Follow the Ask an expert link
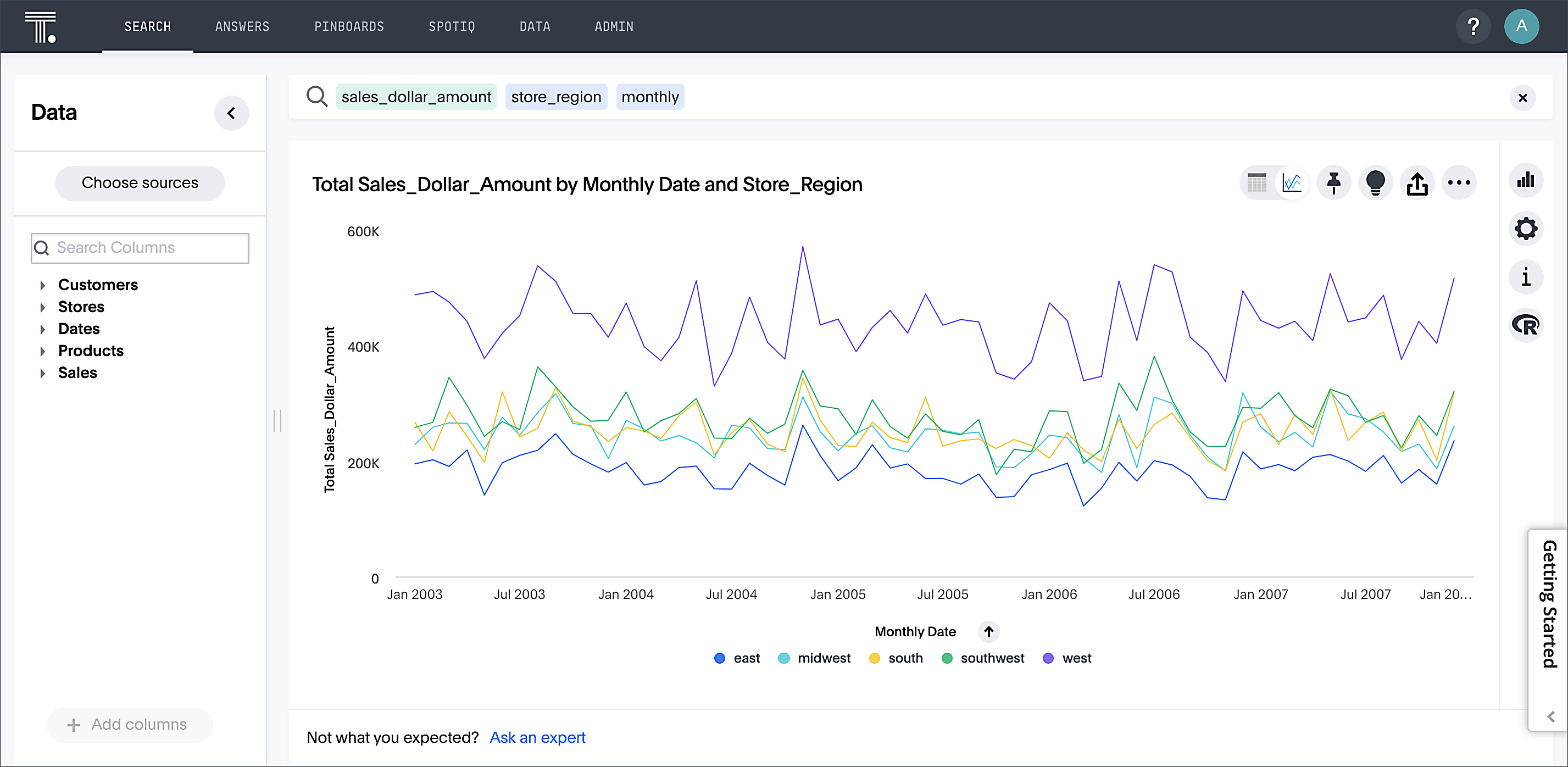Screen dimensions: 1568x767 click(x=537, y=737)
